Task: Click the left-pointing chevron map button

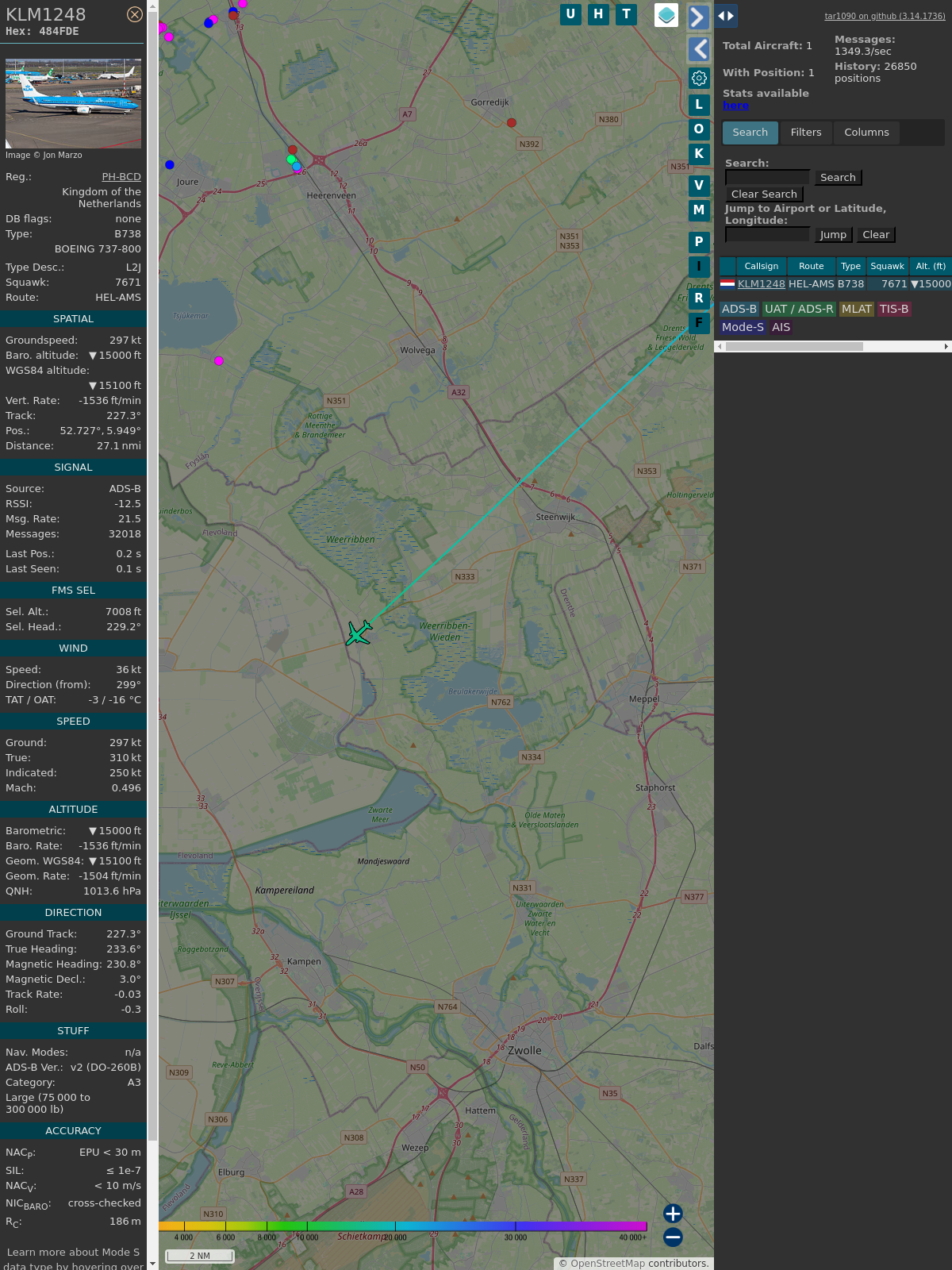Action: point(698,49)
